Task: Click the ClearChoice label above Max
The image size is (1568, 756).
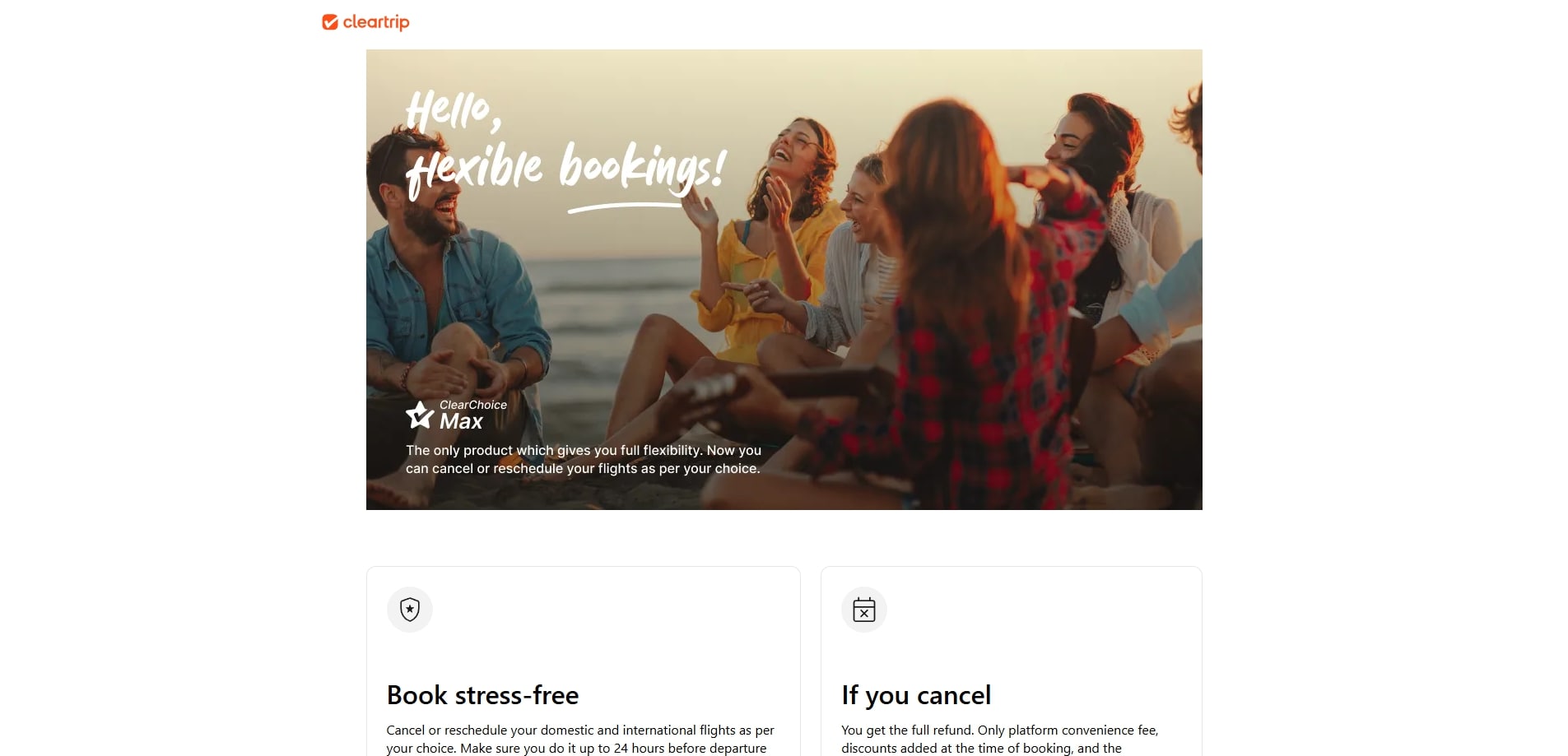Action: tap(473, 405)
